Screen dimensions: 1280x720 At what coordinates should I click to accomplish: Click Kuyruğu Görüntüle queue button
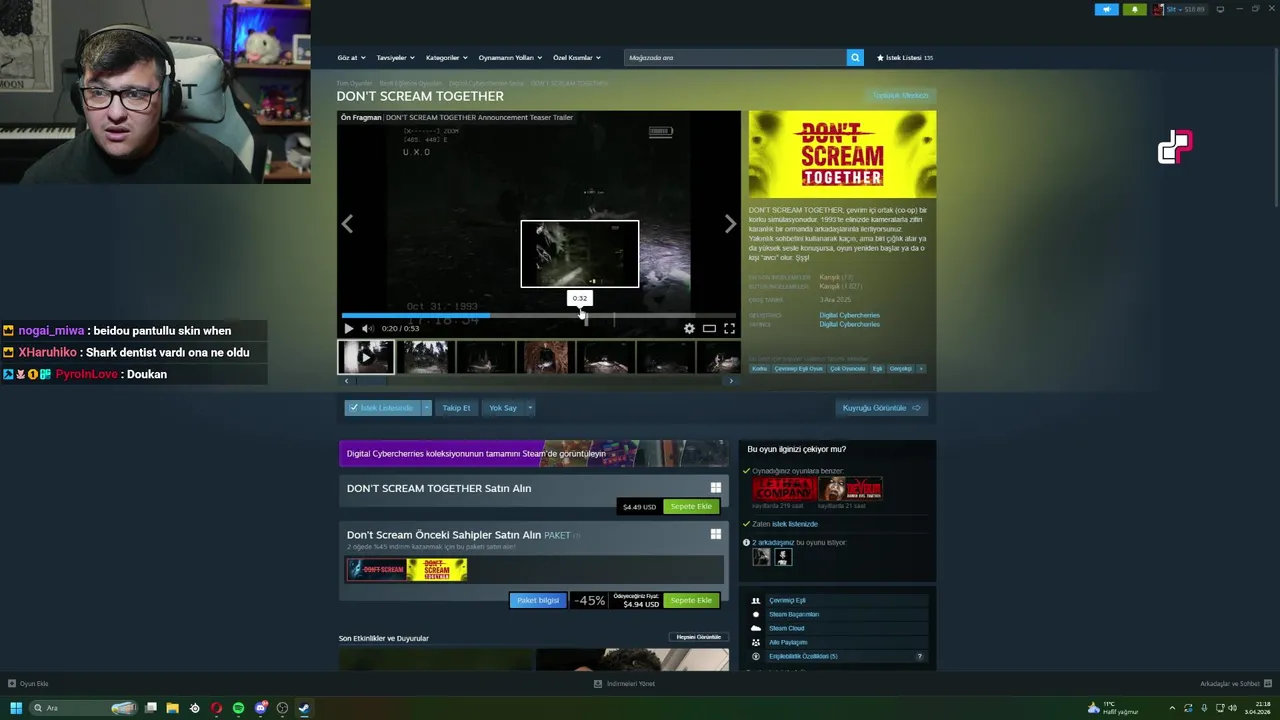tap(881, 408)
